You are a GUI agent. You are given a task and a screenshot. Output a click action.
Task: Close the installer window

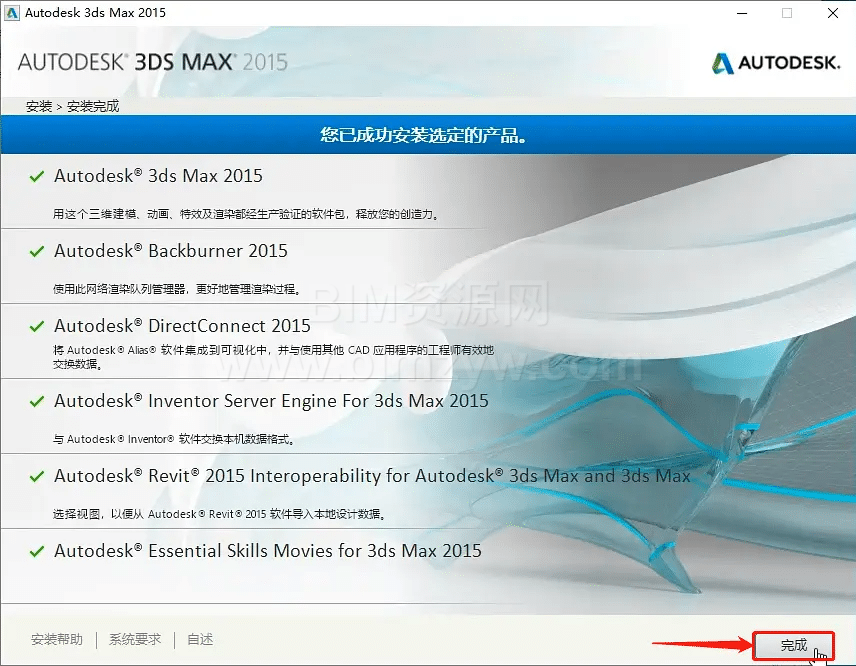[833, 13]
